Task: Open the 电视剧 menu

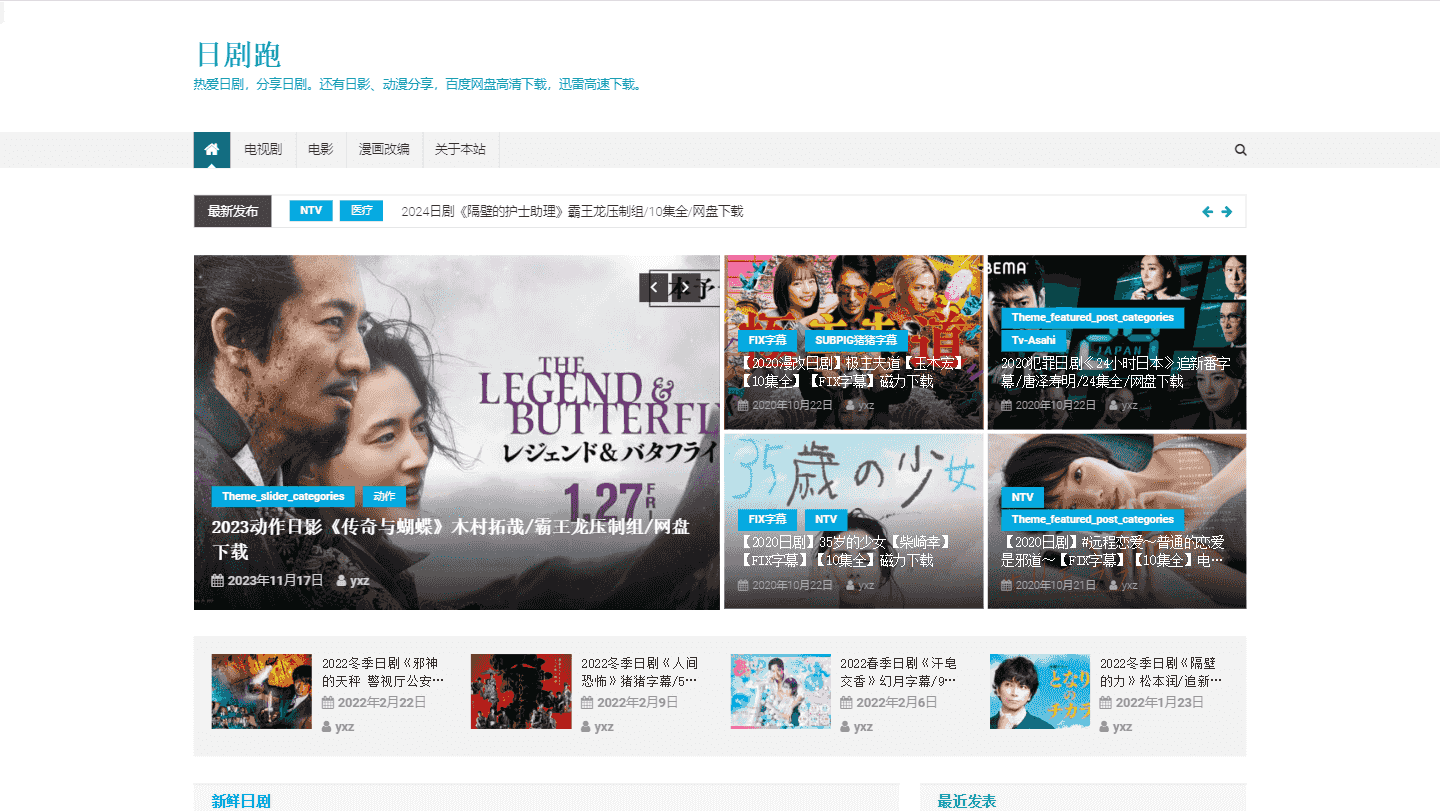Action: pos(263,150)
